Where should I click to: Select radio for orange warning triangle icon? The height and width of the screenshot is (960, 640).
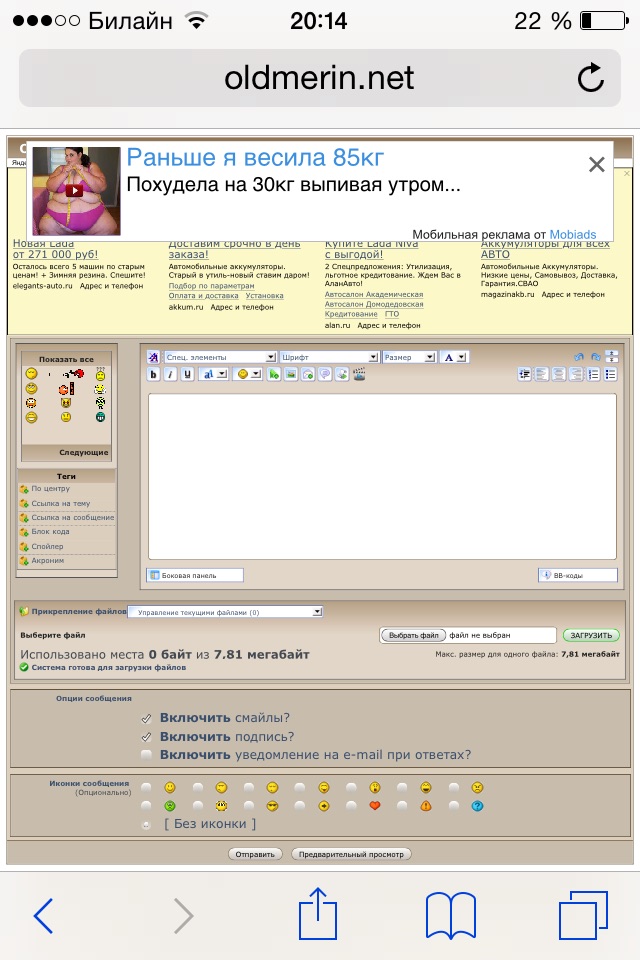coord(402,806)
